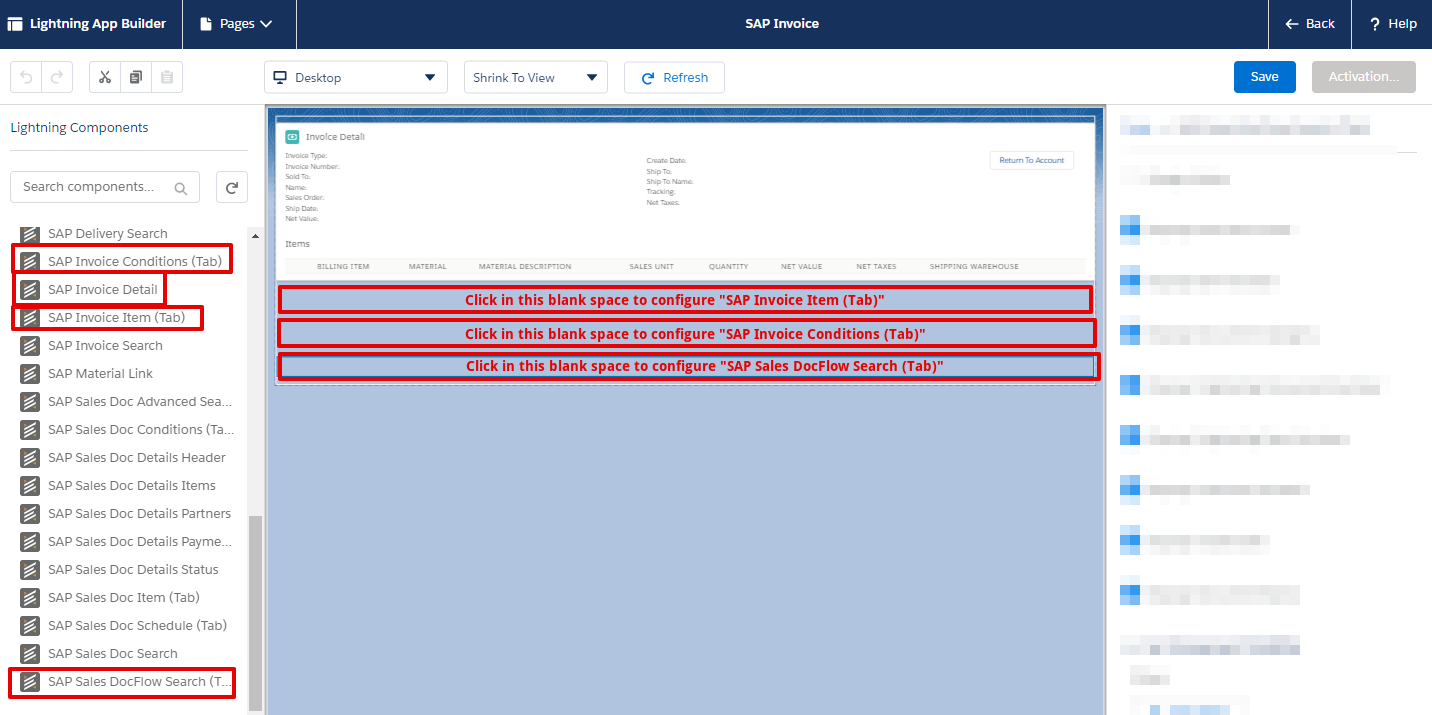Image resolution: width=1432 pixels, height=715 pixels.
Task: Click the Search components input field
Action: (x=105, y=187)
